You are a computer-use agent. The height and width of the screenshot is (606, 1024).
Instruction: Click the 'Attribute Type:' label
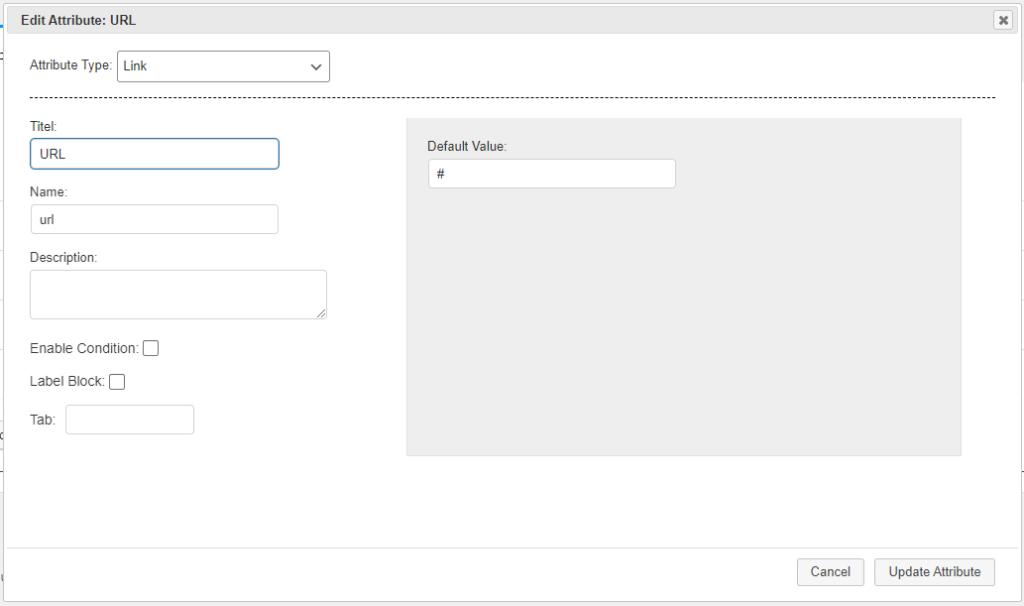tap(71, 65)
